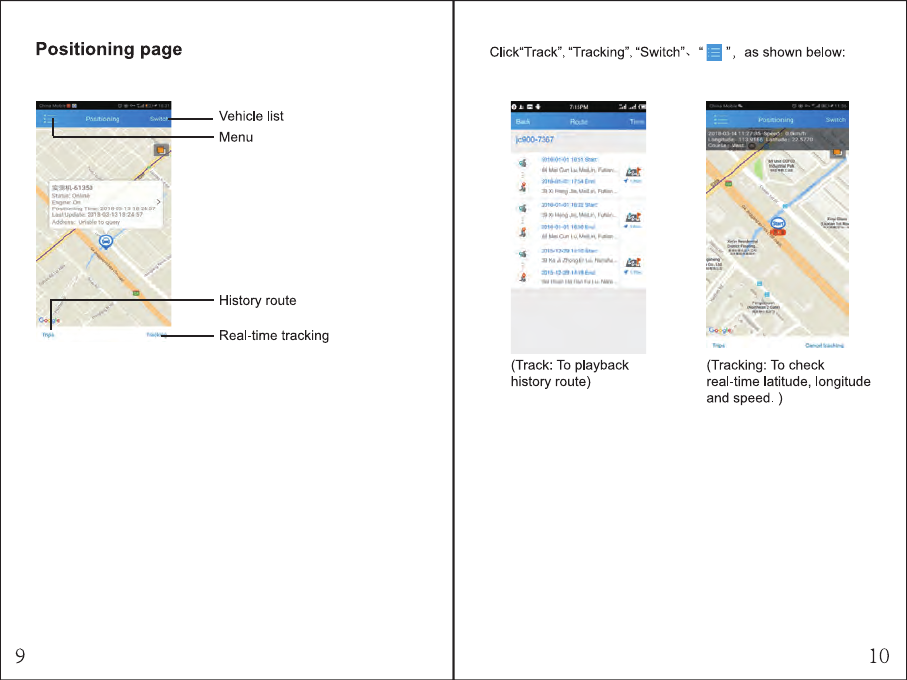Open Trips on the left Positioning screen
The height and width of the screenshot is (680, 907).
[48, 335]
